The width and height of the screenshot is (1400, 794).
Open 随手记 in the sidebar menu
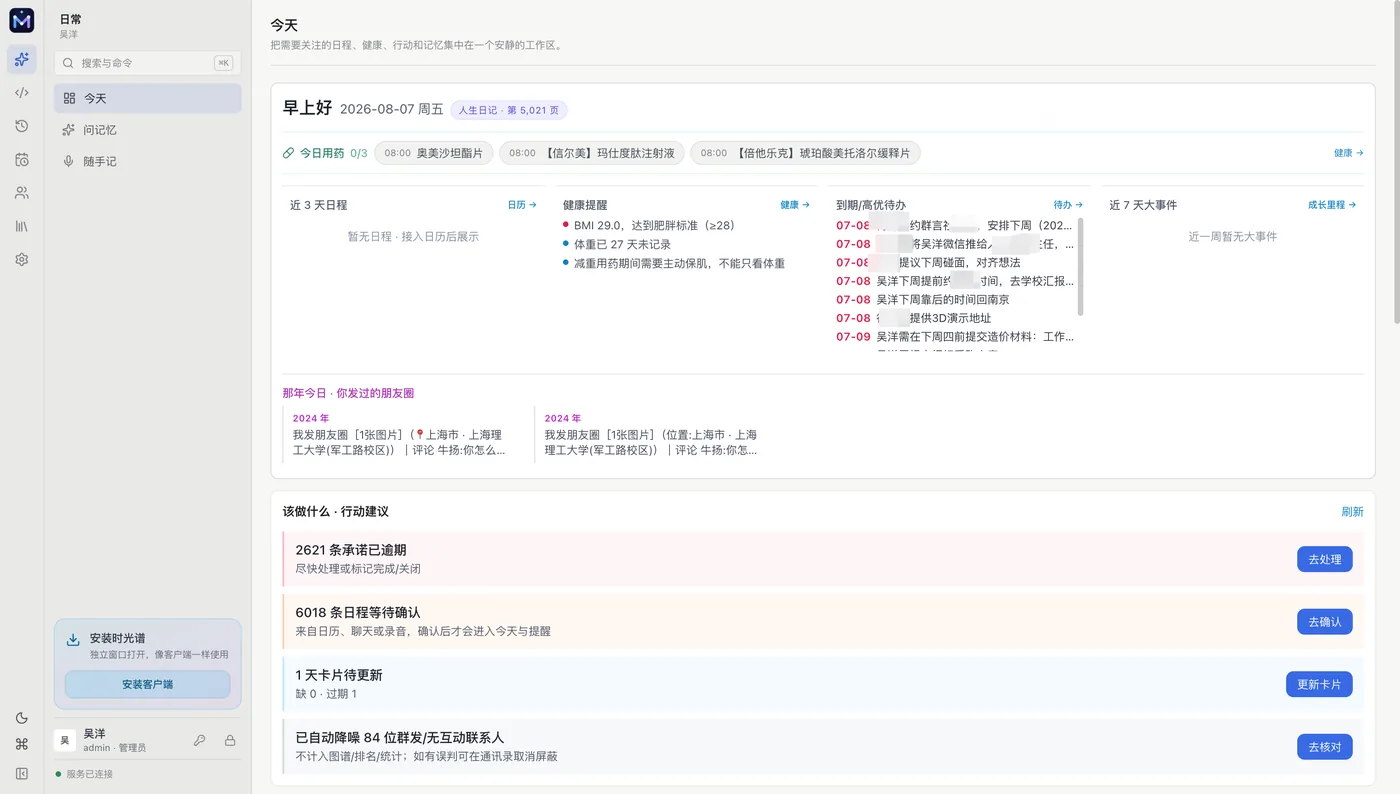(148, 161)
